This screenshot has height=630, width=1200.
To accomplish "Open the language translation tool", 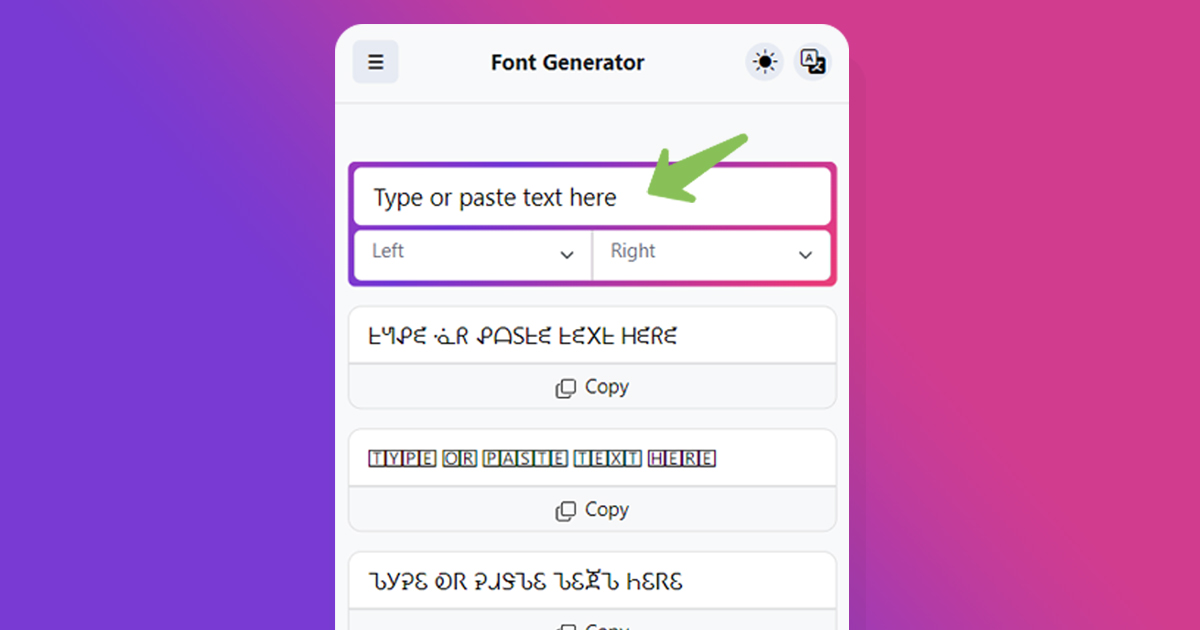I will pyautogui.click(x=812, y=61).
